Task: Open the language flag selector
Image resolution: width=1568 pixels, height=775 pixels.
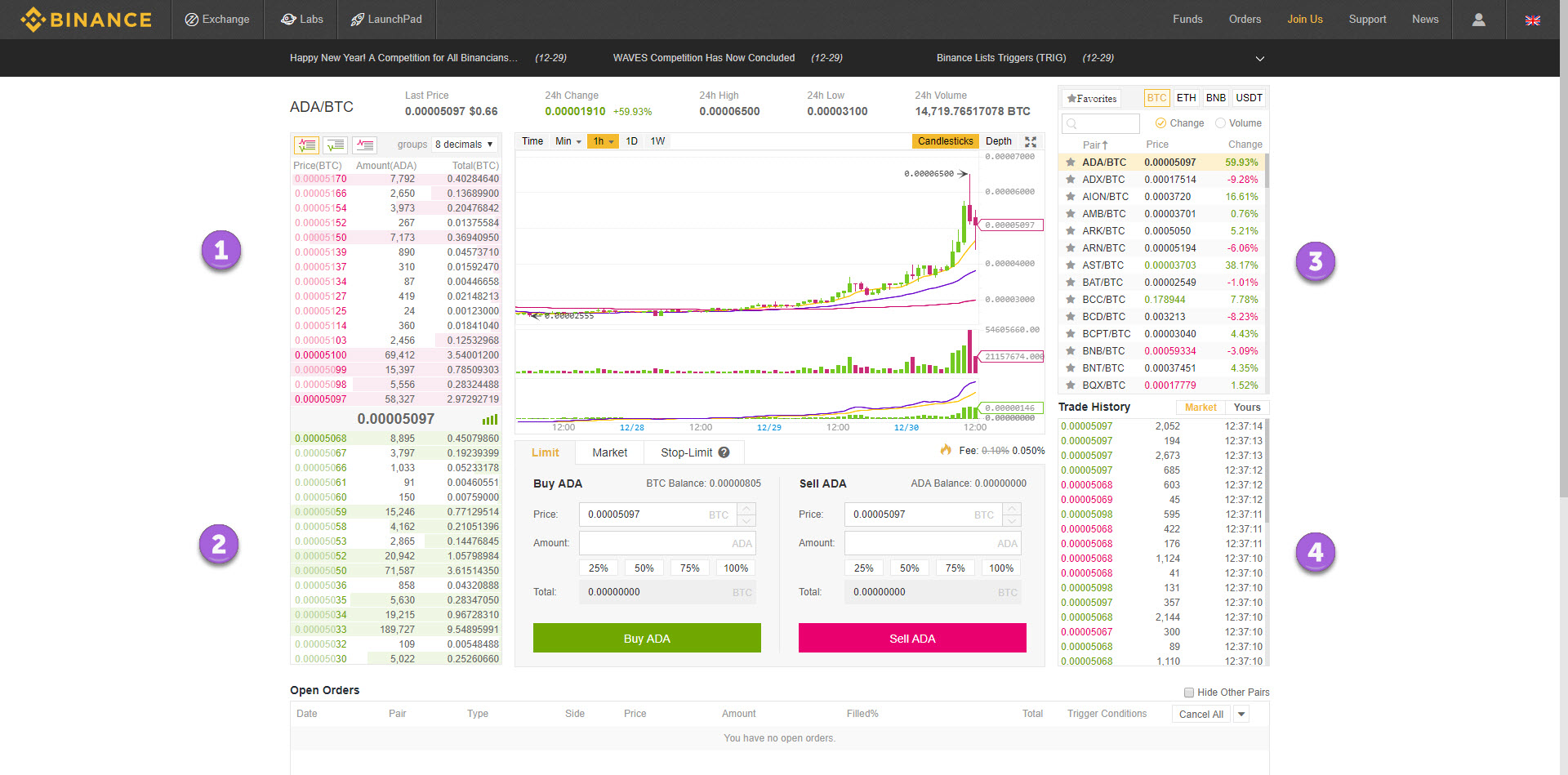Action: point(1533,20)
